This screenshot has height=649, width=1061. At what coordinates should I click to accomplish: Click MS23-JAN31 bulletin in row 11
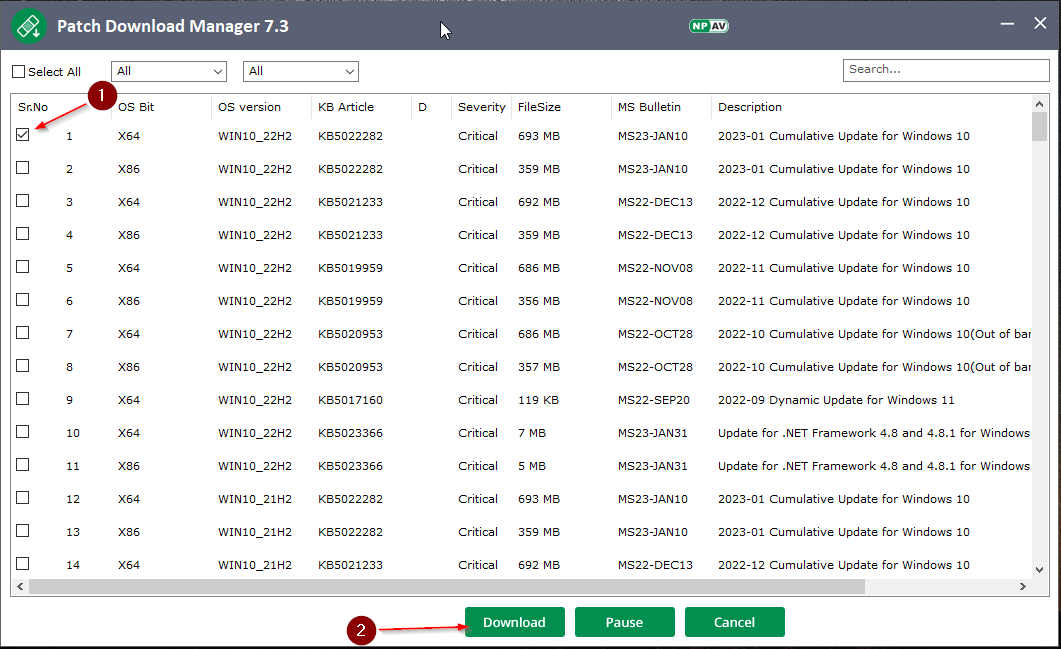click(653, 466)
